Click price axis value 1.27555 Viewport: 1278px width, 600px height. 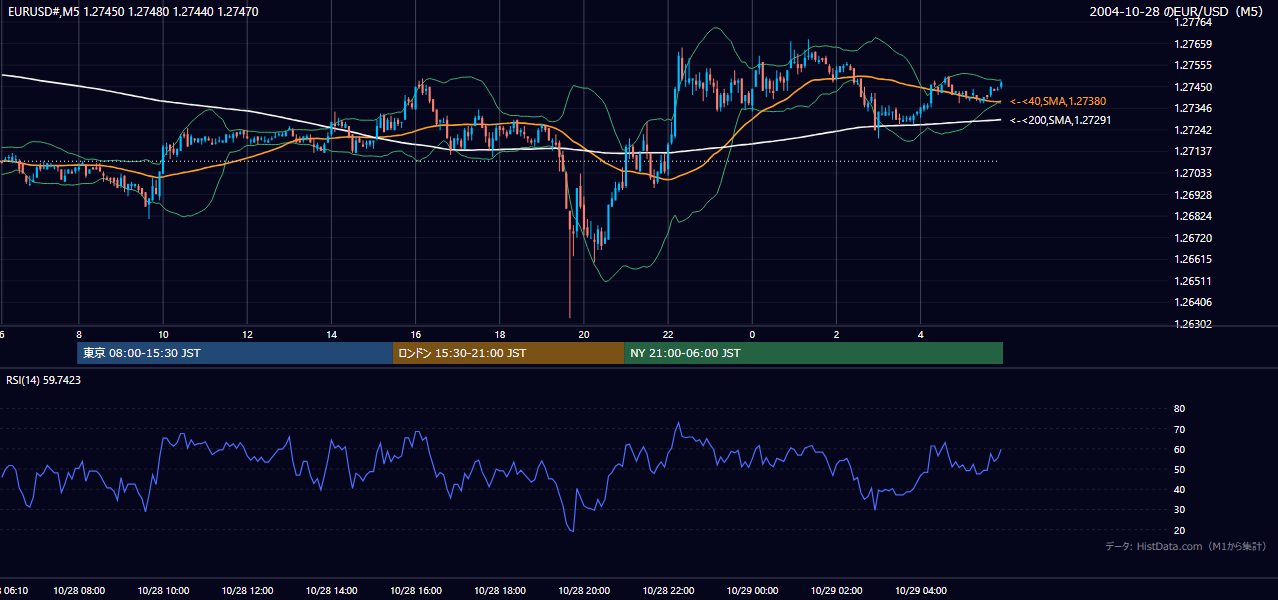[1193, 66]
